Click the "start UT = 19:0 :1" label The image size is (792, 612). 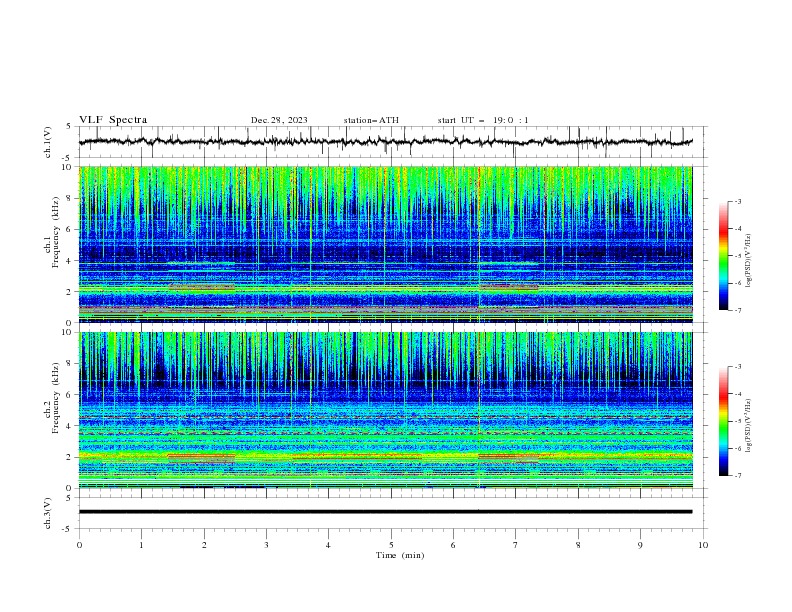(483, 120)
